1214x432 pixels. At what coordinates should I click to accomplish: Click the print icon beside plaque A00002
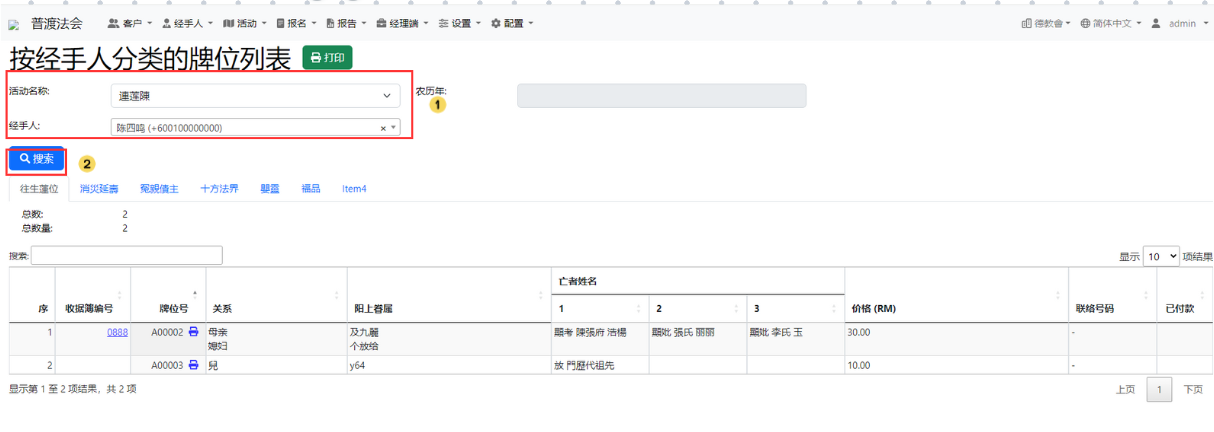(x=194, y=332)
